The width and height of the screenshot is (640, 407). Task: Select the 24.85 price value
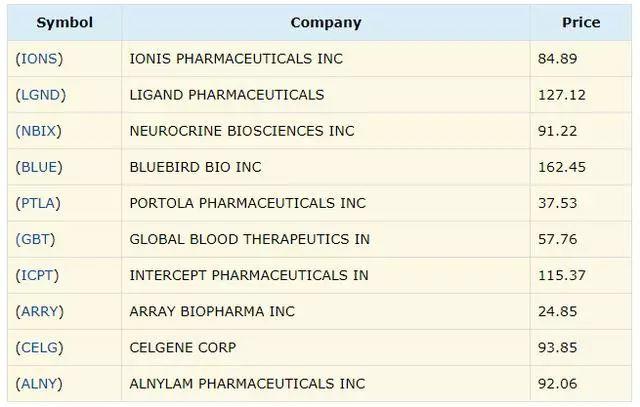click(557, 311)
